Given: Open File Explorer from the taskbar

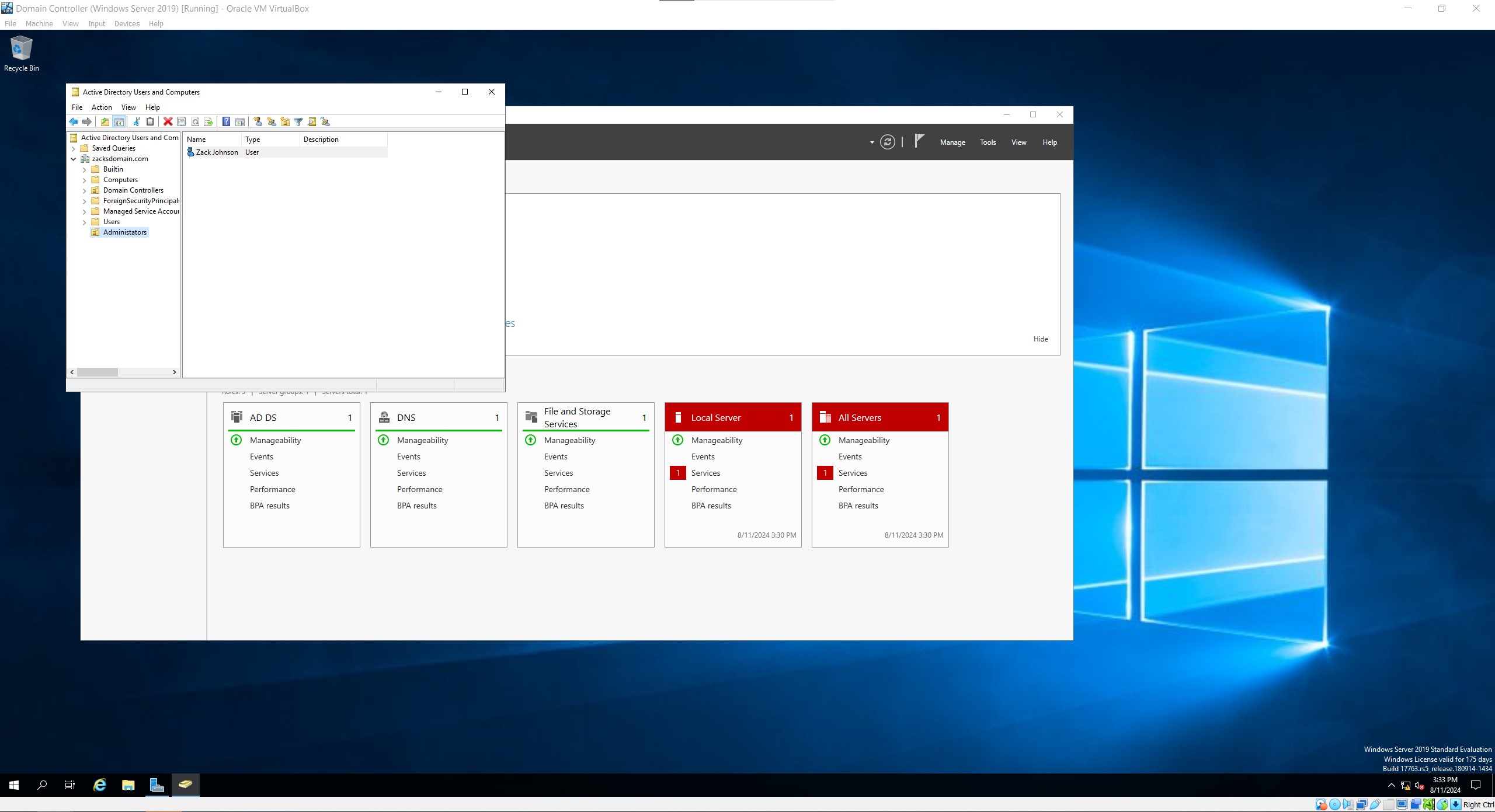Looking at the screenshot, I should (x=128, y=785).
